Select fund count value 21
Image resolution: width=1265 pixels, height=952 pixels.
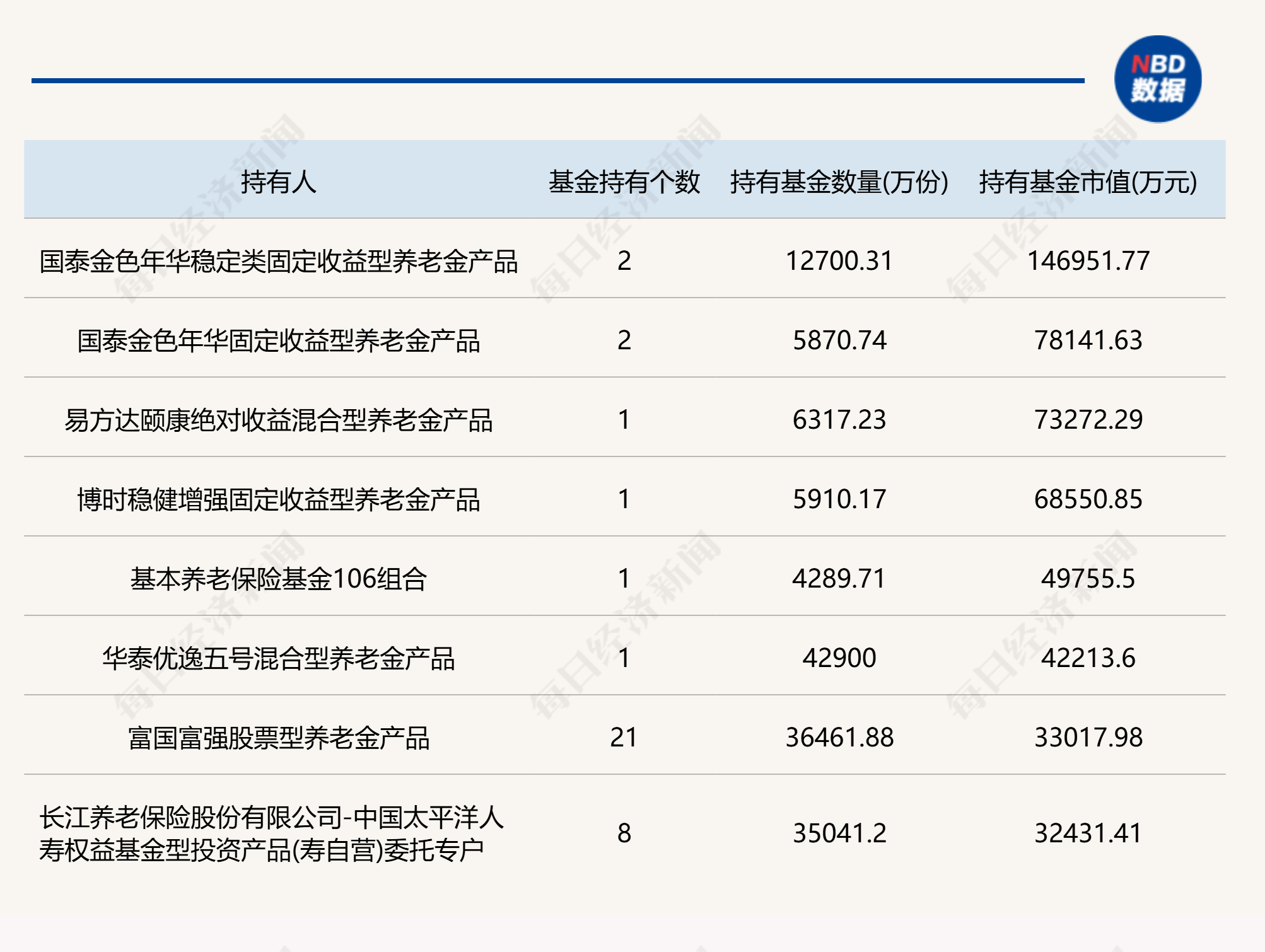(624, 738)
